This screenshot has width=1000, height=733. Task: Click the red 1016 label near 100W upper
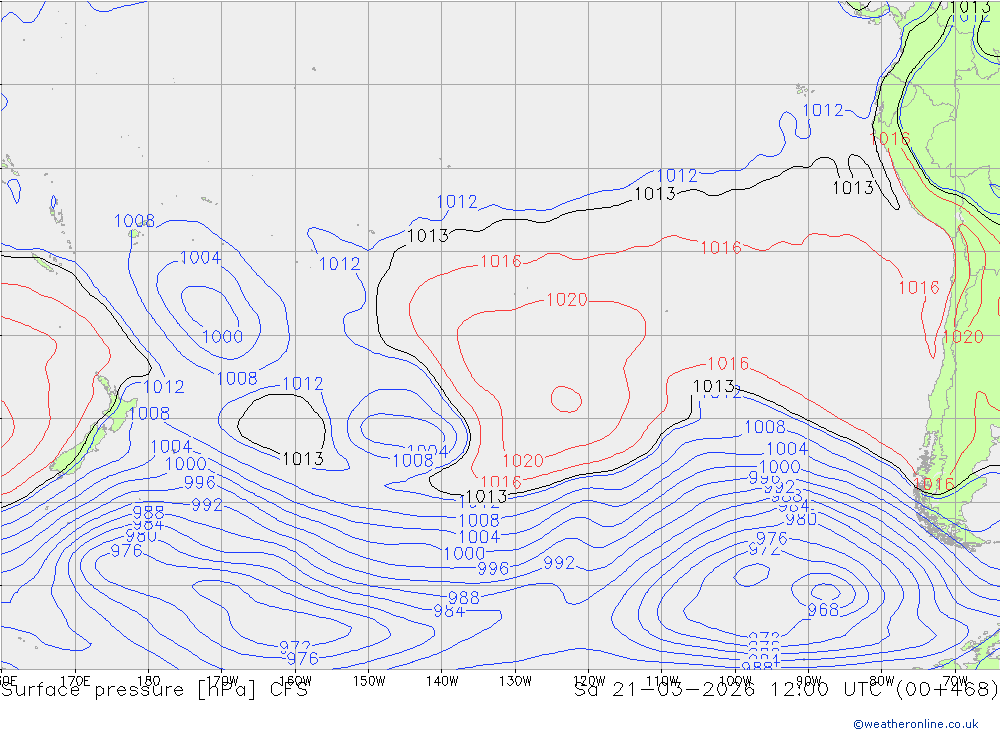(x=721, y=247)
